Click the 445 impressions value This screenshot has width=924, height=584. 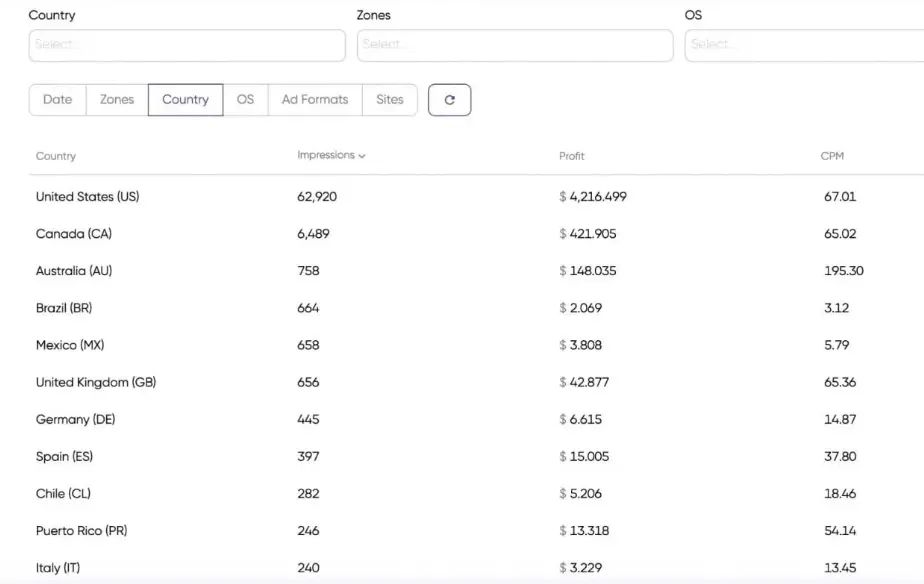[x=308, y=420]
